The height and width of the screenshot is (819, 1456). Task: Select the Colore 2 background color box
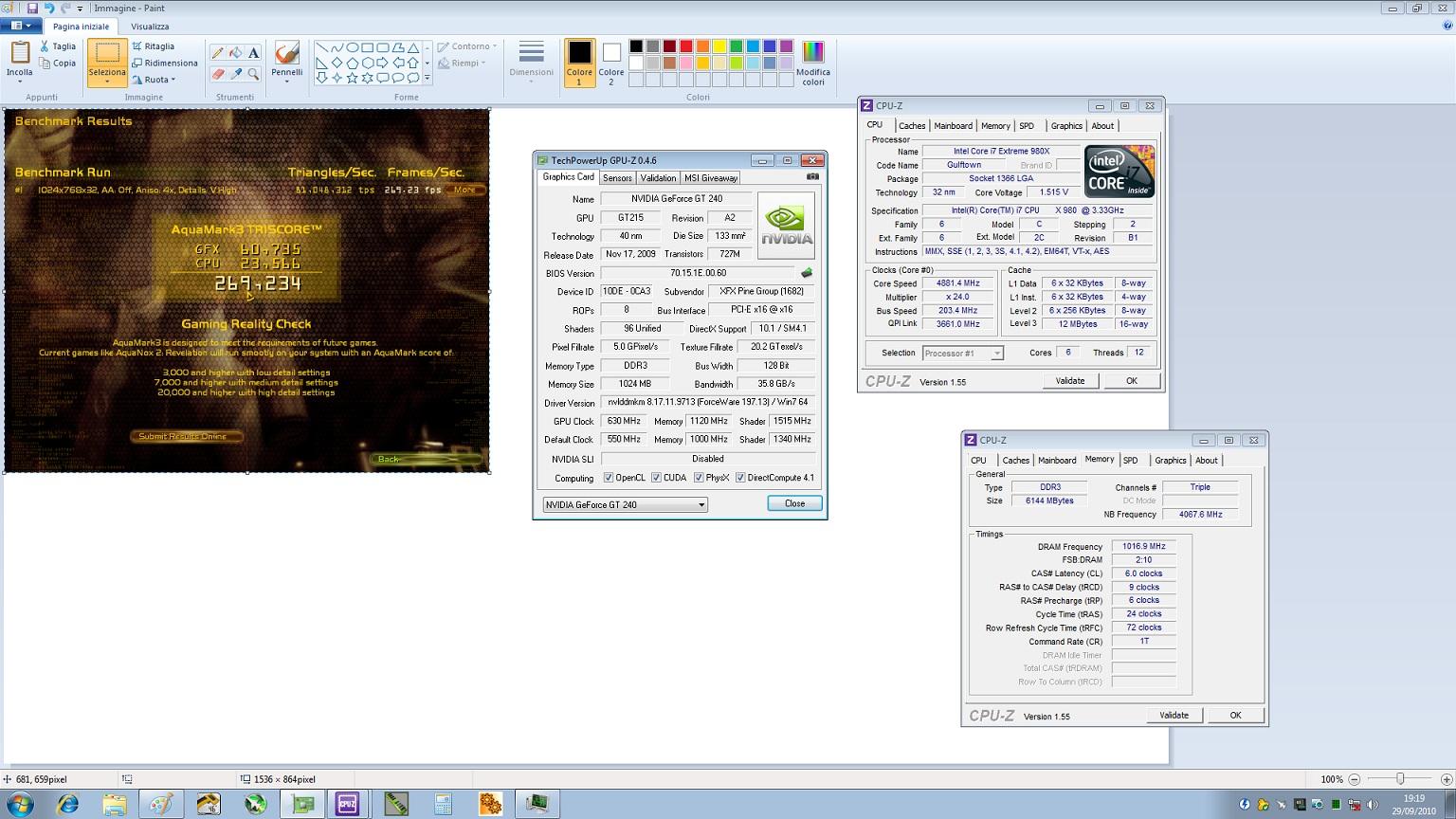point(611,64)
